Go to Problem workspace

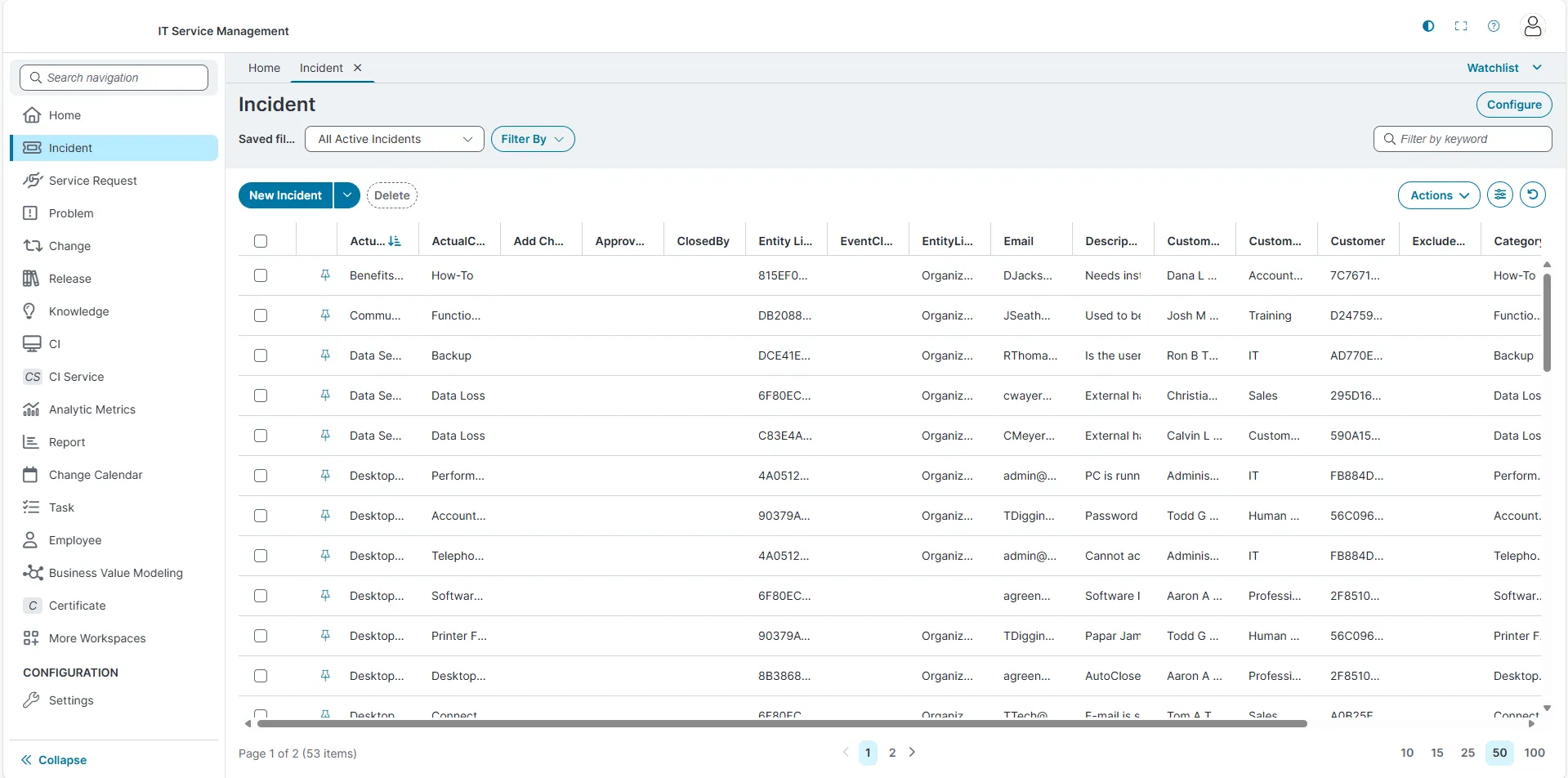[114, 213]
